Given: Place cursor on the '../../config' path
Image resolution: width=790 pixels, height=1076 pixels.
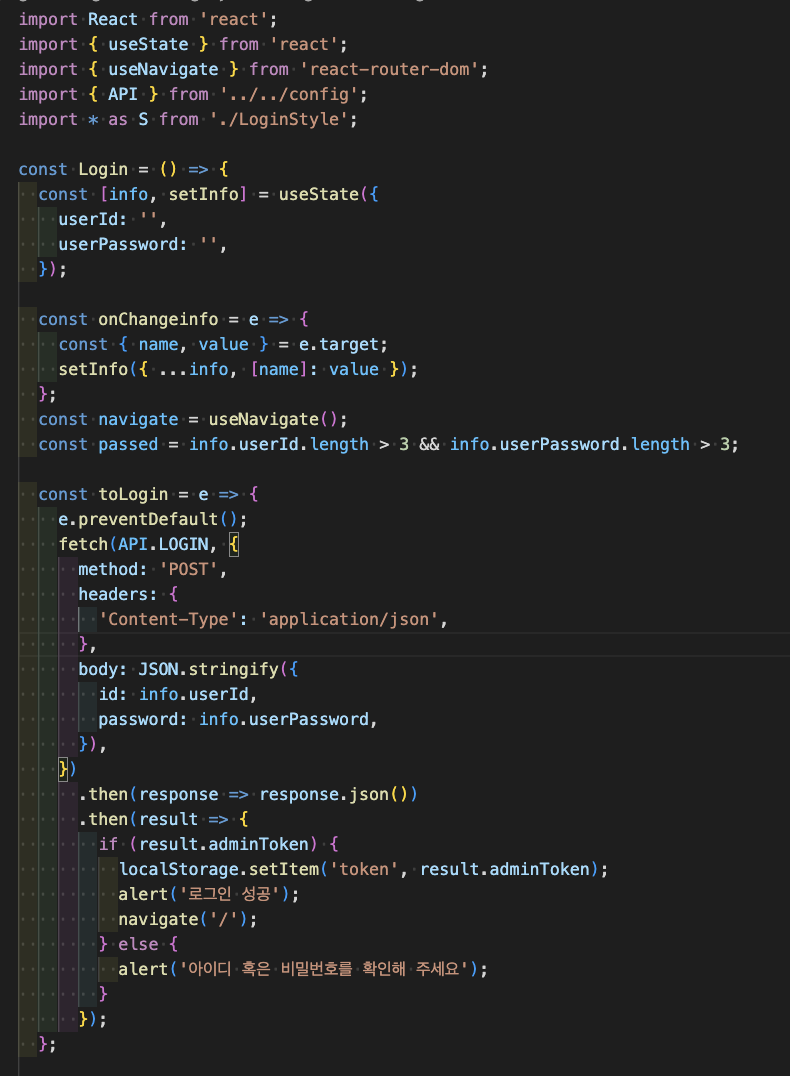Looking at the screenshot, I should (x=292, y=94).
